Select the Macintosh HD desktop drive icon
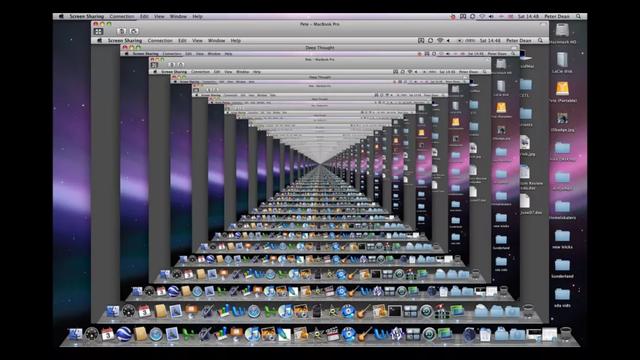The image size is (640, 360). (562, 33)
